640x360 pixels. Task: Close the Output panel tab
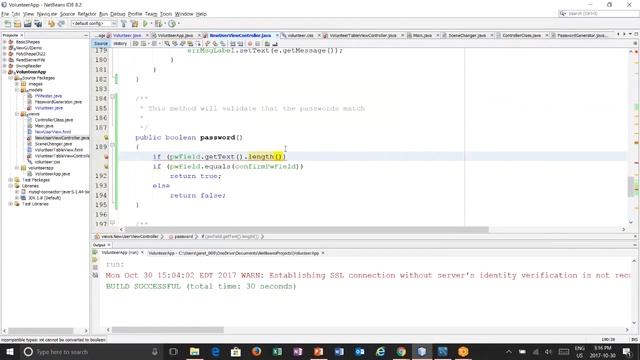point(109,245)
